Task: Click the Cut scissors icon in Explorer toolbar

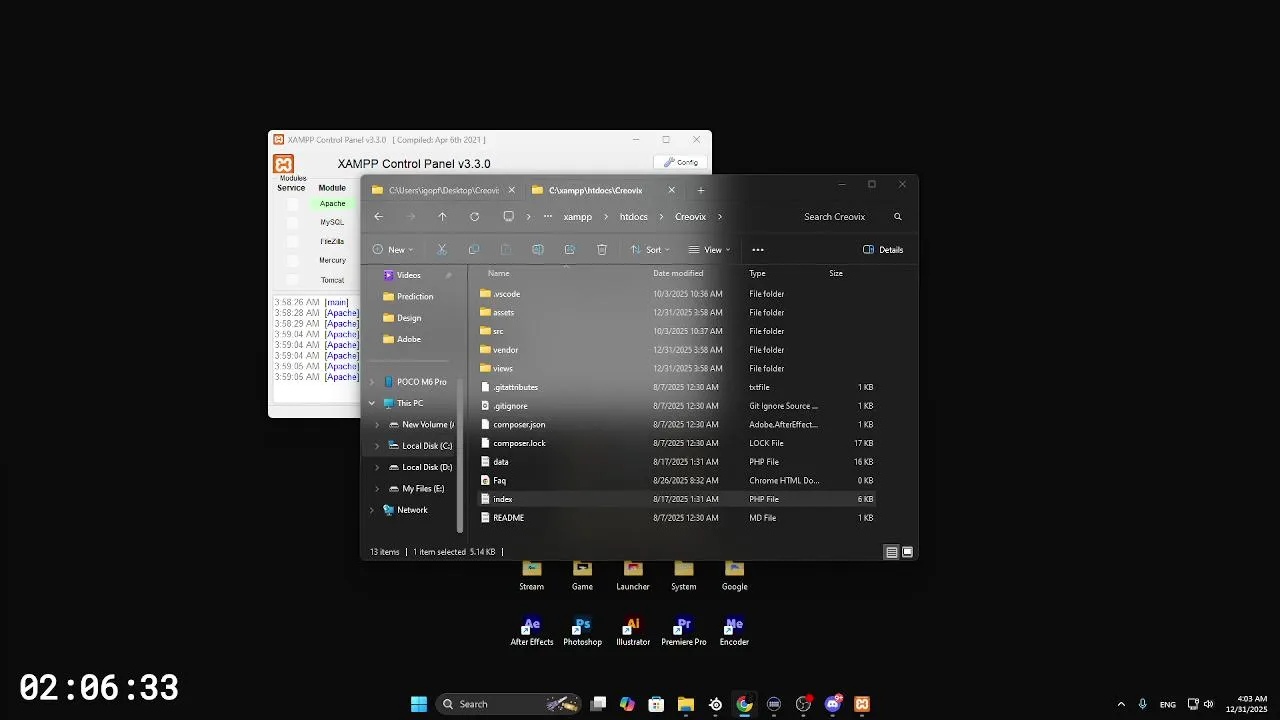Action: [441, 250]
